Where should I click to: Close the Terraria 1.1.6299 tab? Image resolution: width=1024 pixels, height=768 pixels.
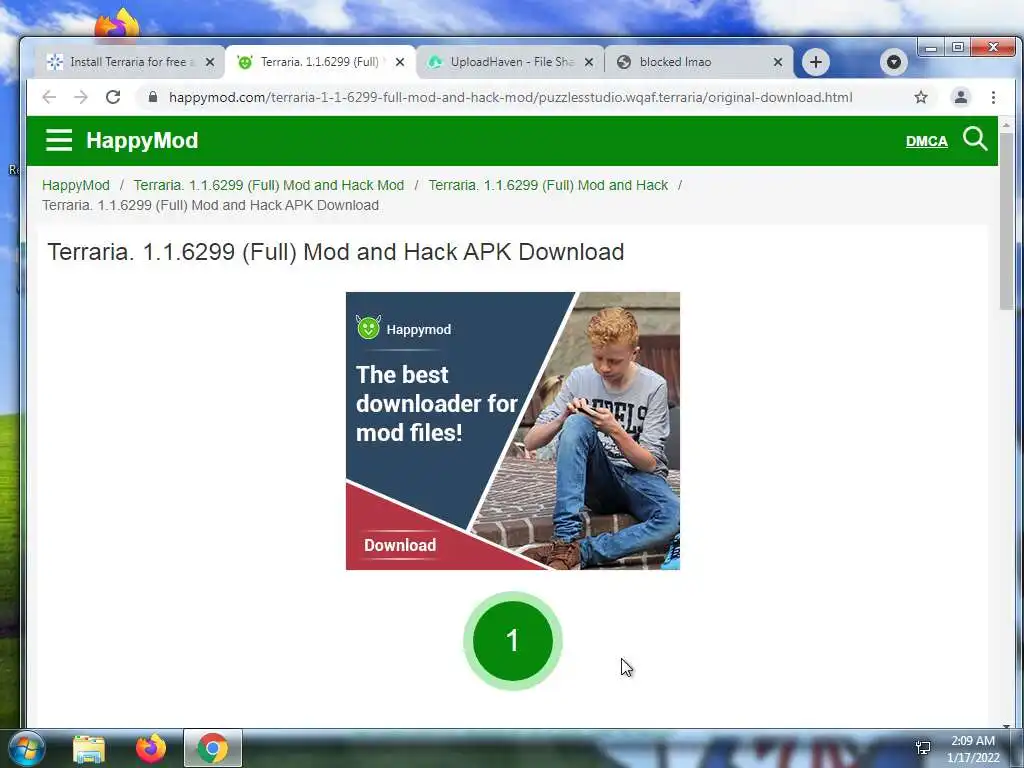click(x=400, y=62)
